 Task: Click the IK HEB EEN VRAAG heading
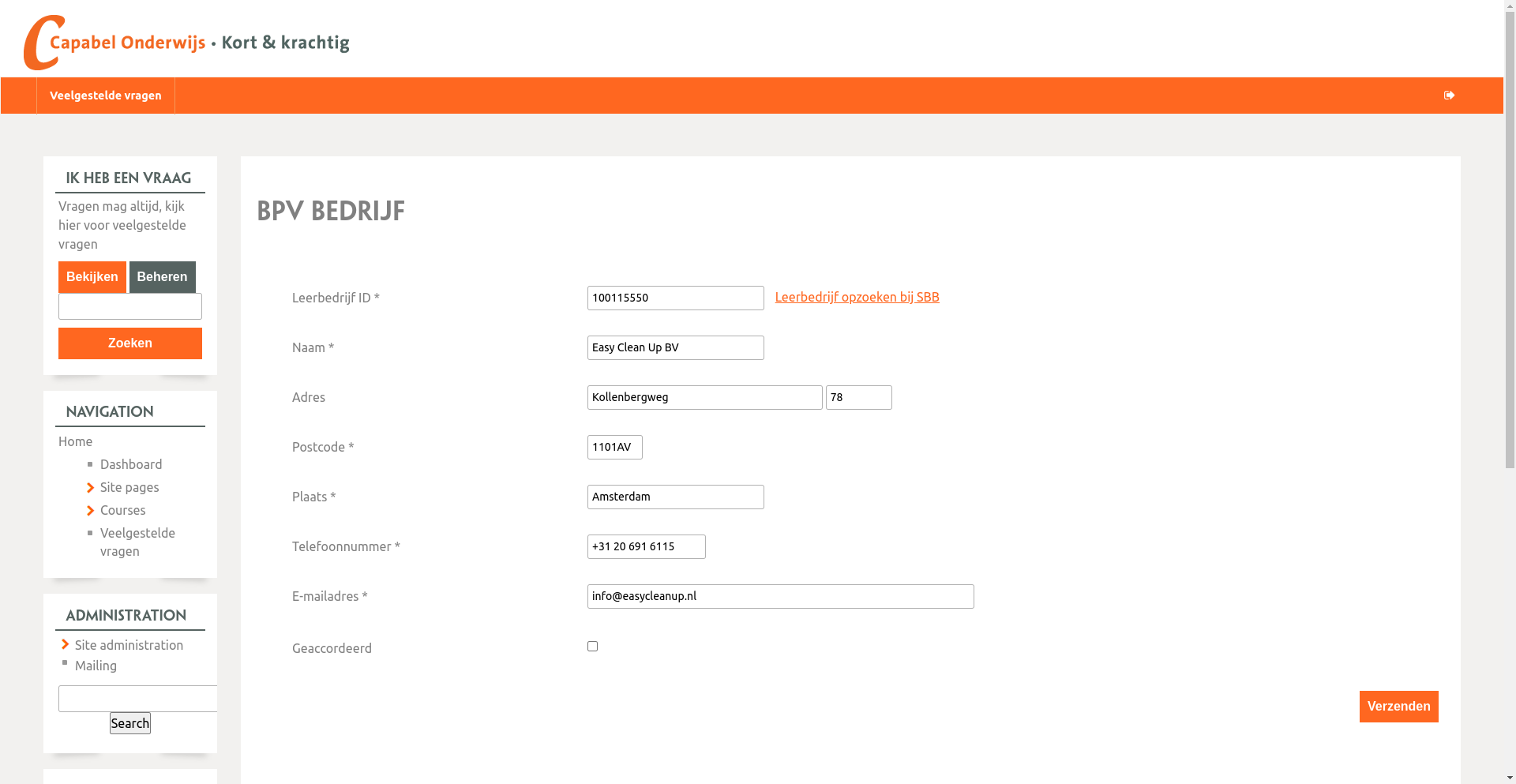[128, 178]
